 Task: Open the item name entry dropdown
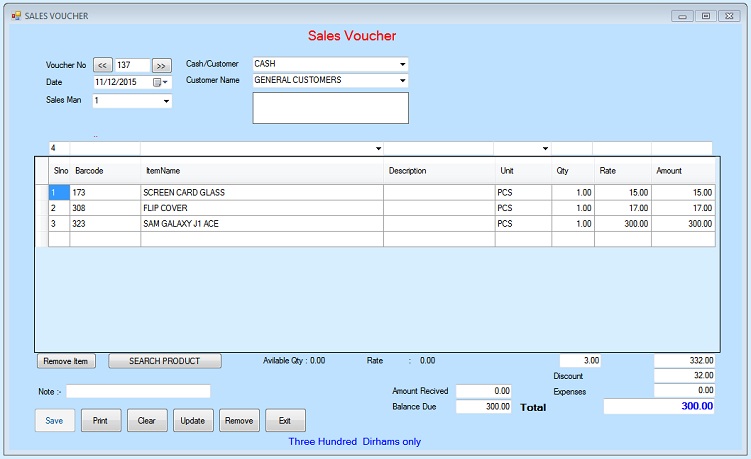click(378, 148)
